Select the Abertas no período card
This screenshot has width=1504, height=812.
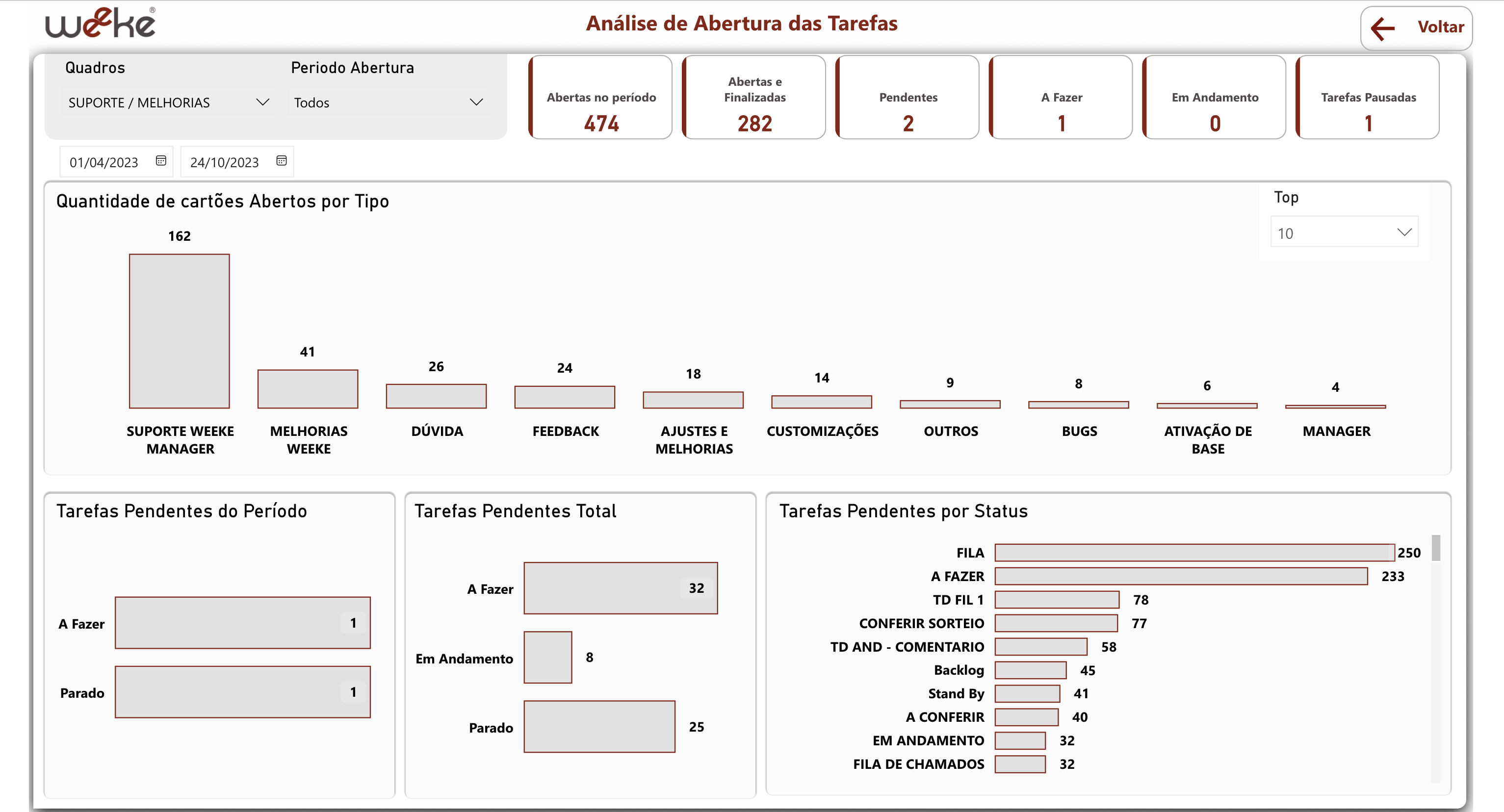tap(601, 98)
